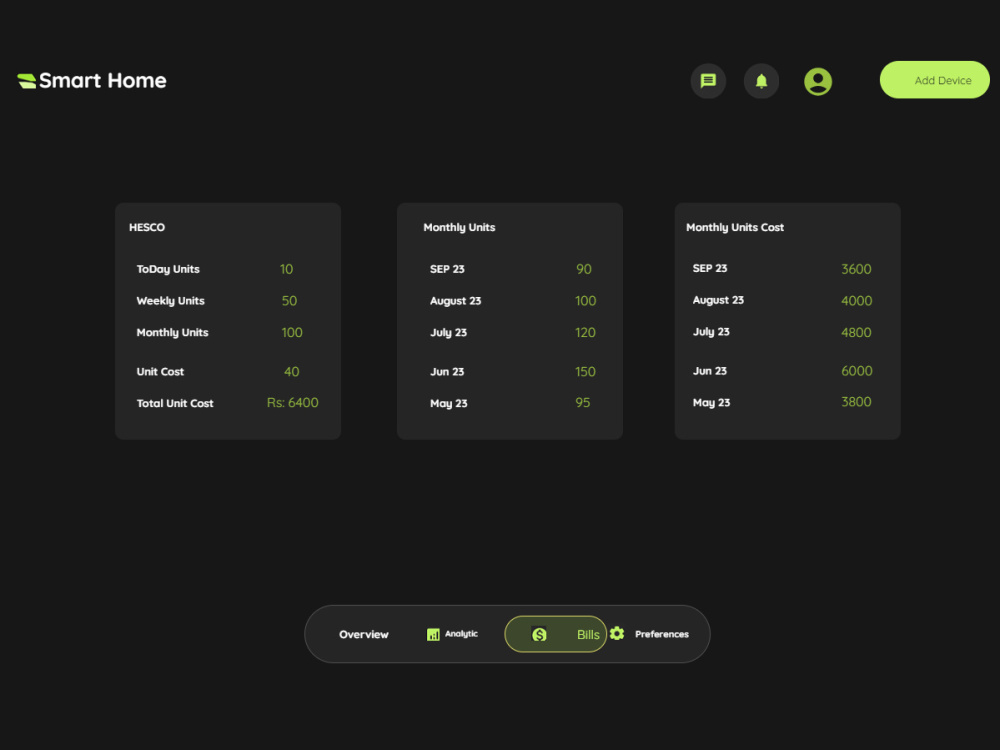Select August 23 units value 100
1000x750 pixels.
pyautogui.click(x=585, y=300)
